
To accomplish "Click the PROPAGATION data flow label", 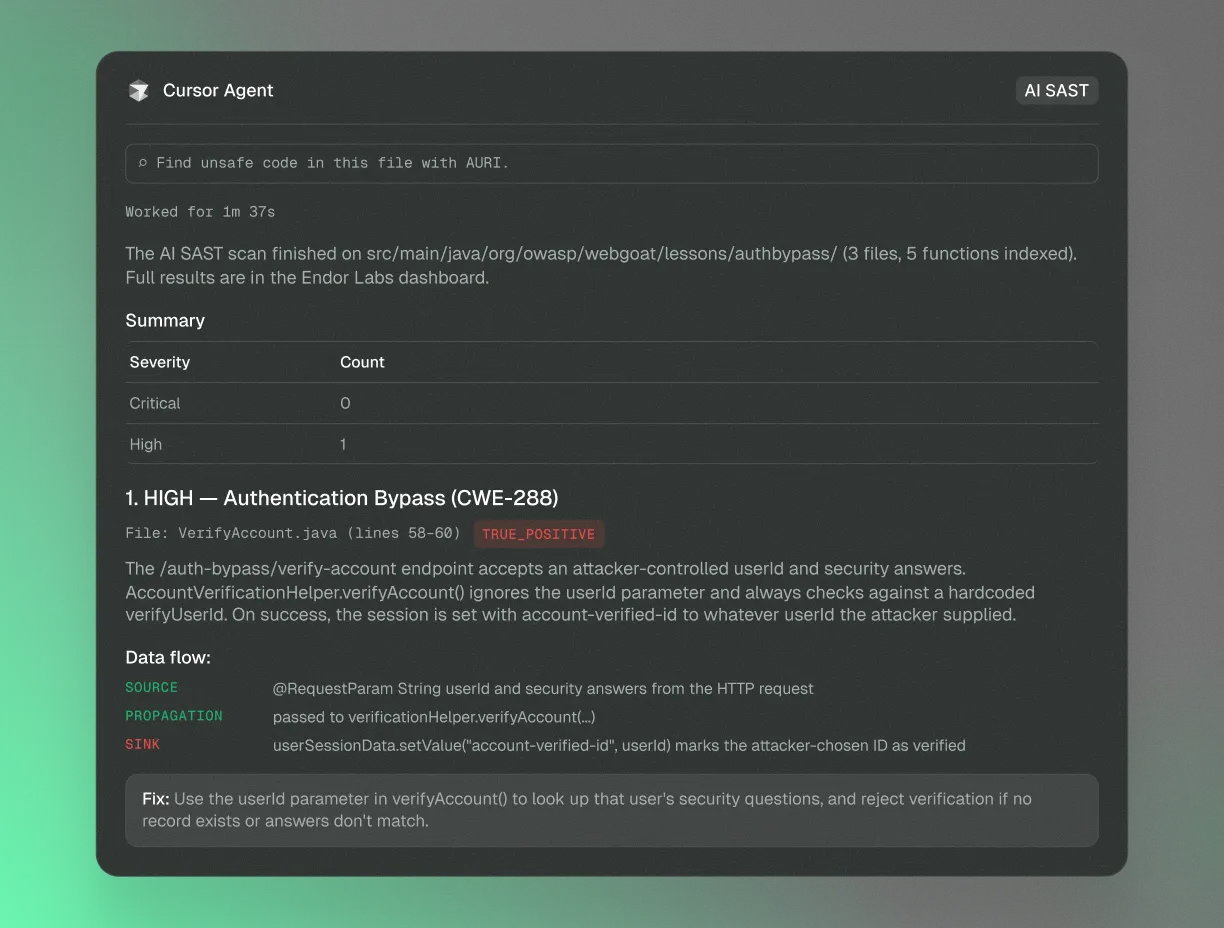I will 174,716.
